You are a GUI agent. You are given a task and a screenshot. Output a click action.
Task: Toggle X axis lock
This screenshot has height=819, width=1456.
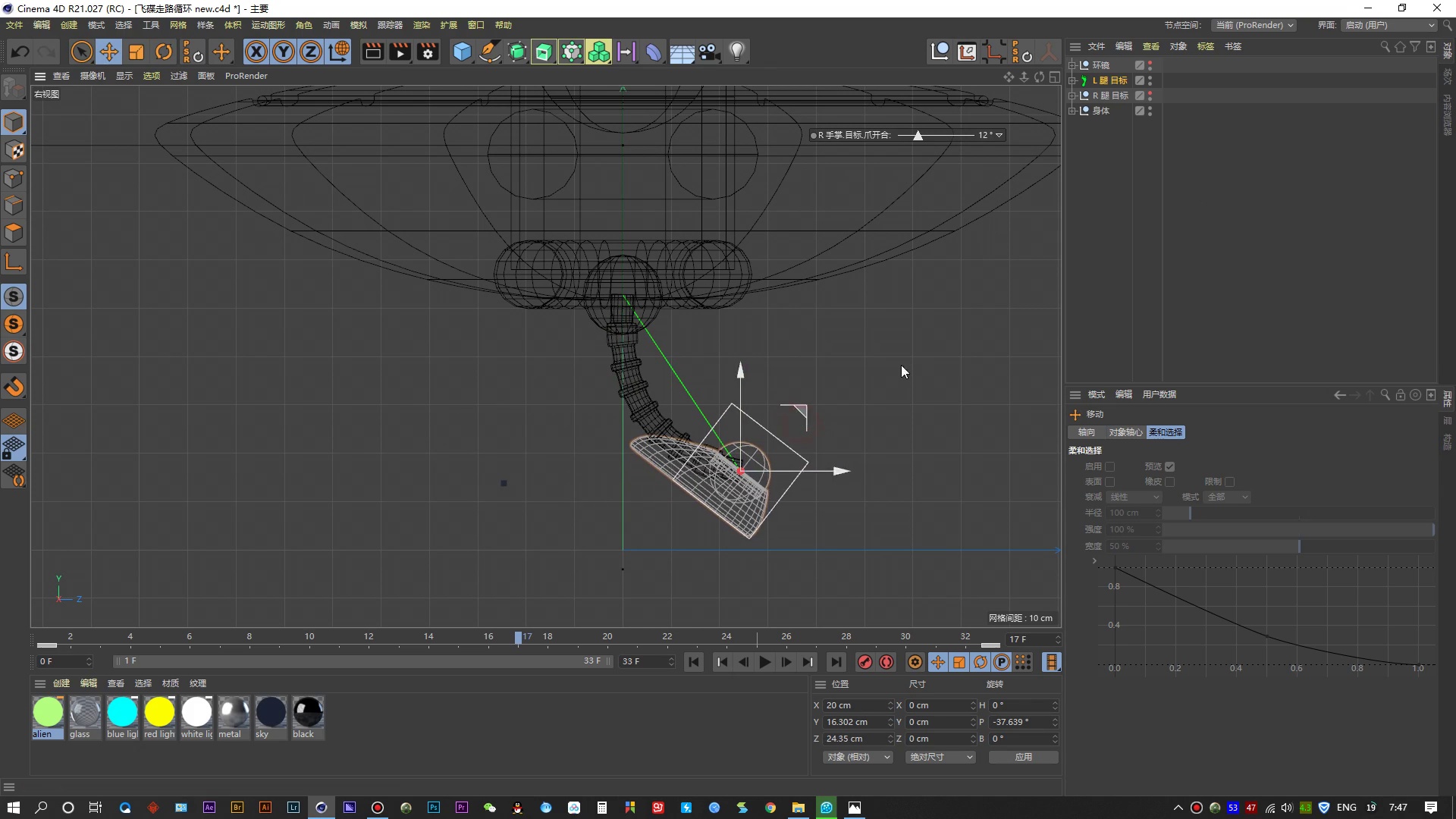click(256, 52)
